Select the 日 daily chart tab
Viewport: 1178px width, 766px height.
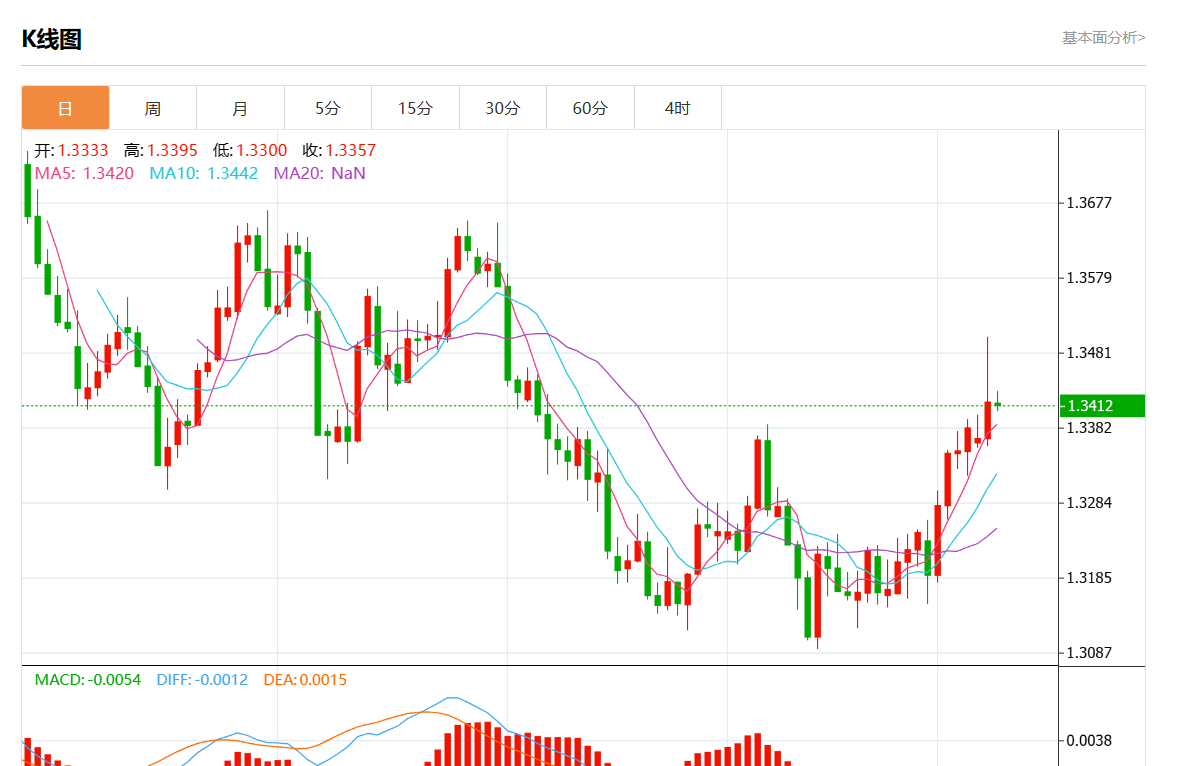pos(65,108)
